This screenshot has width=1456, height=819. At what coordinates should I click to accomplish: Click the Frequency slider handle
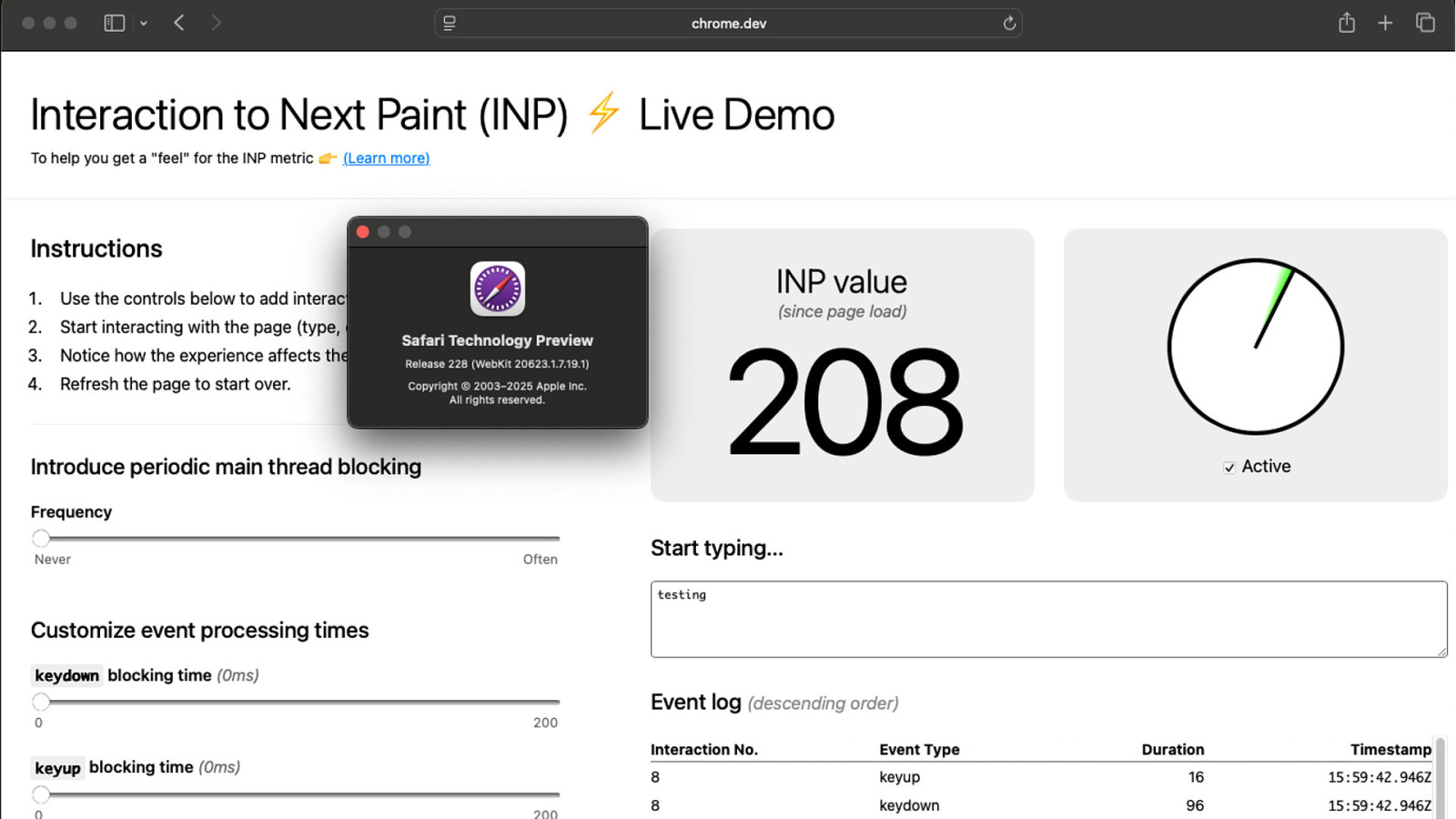click(x=41, y=539)
